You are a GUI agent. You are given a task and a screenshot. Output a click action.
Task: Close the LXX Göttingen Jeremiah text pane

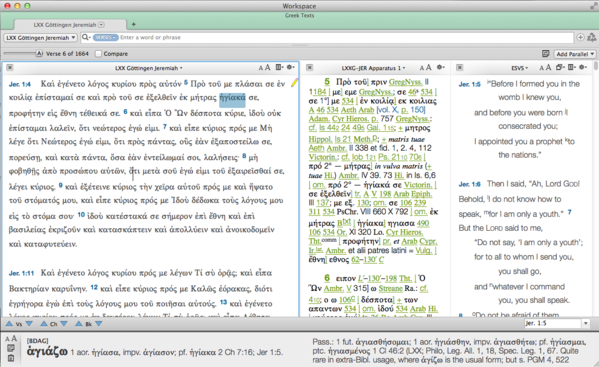pyautogui.click(x=10, y=68)
